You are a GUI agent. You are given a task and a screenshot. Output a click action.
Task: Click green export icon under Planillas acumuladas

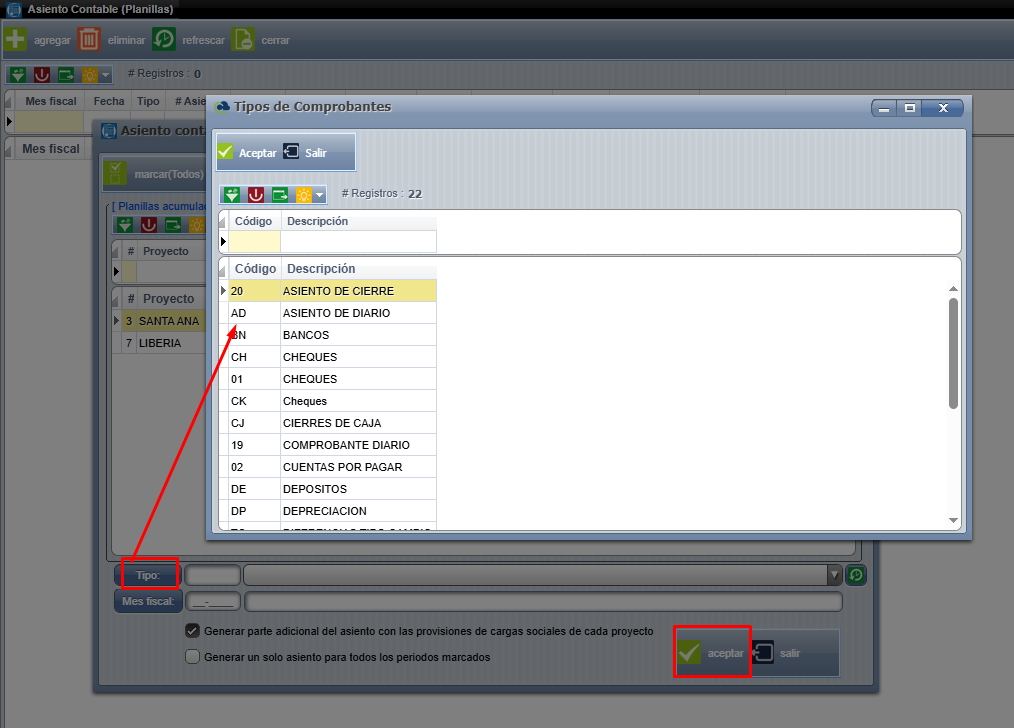click(x=173, y=225)
